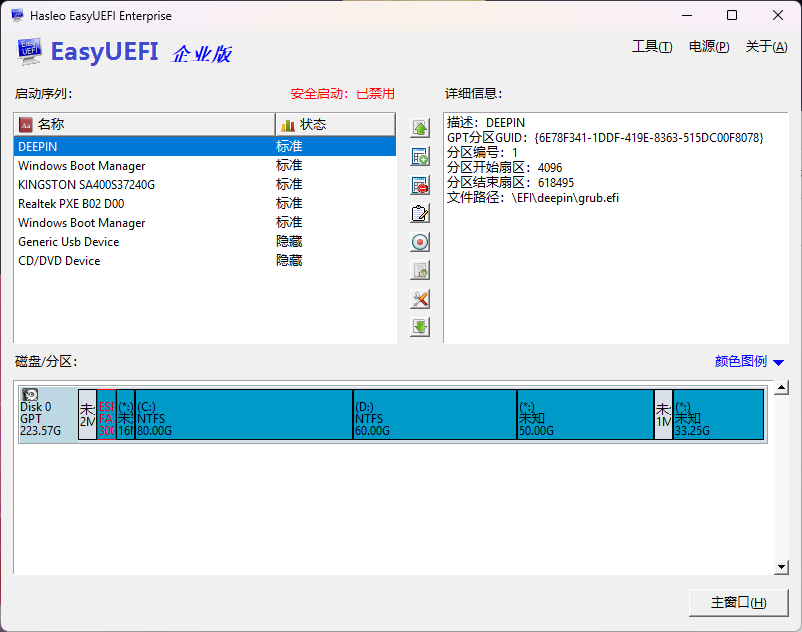The height and width of the screenshot is (632, 802).
Task: Click the EasyUEFI logo icon
Action: [x=29, y=52]
